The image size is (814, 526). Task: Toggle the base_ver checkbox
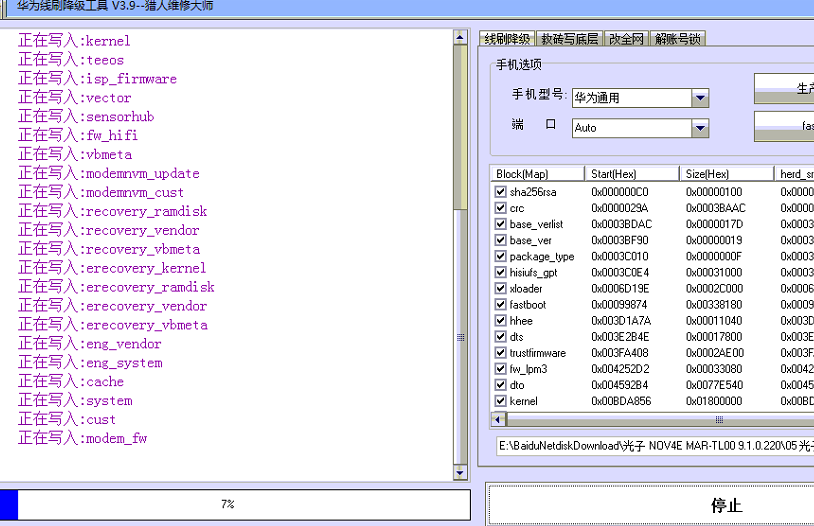500,240
